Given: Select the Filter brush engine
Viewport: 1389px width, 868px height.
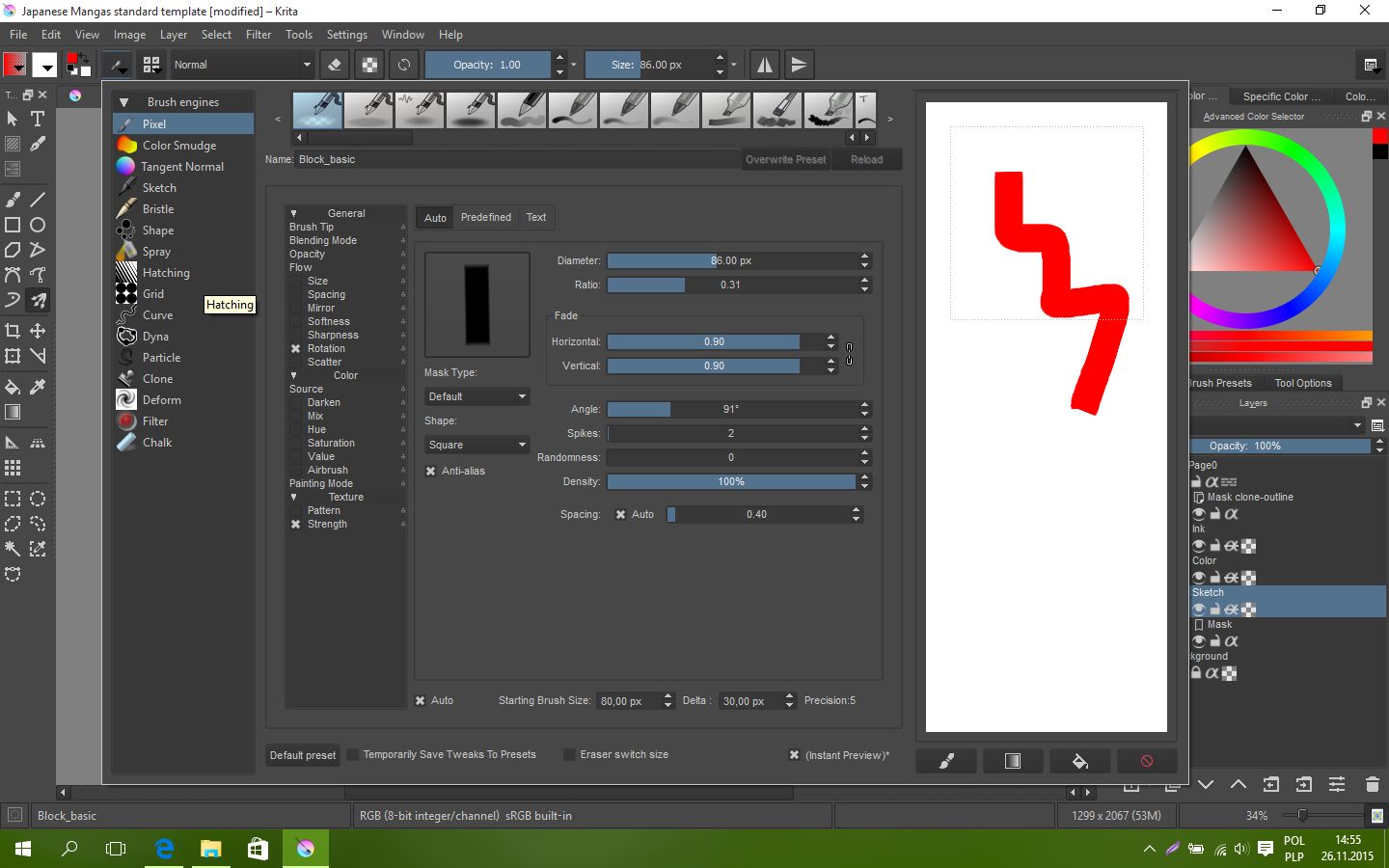Looking at the screenshot, I should point(183,420).
